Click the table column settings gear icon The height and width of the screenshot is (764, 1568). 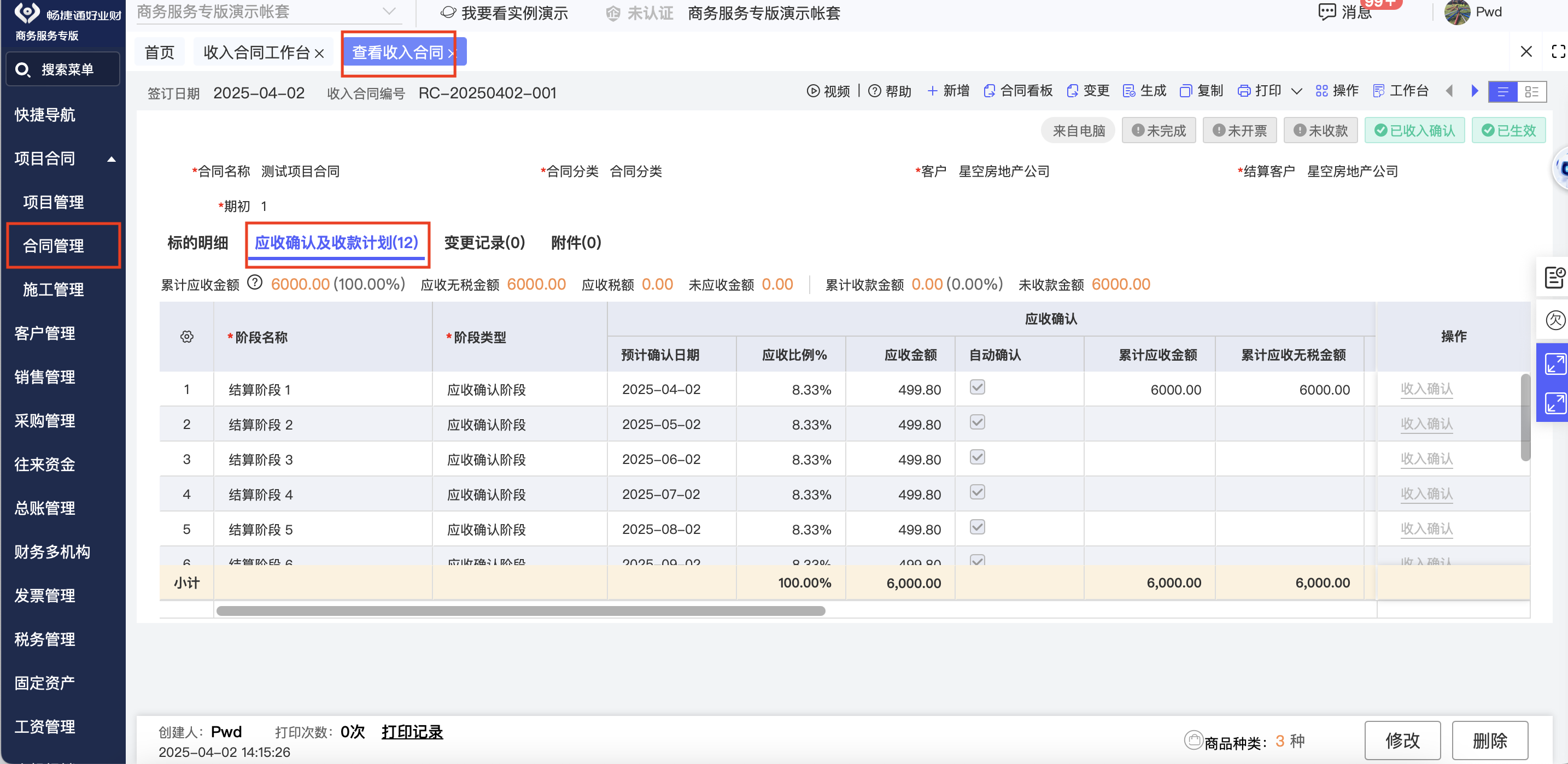pos(187,337)
